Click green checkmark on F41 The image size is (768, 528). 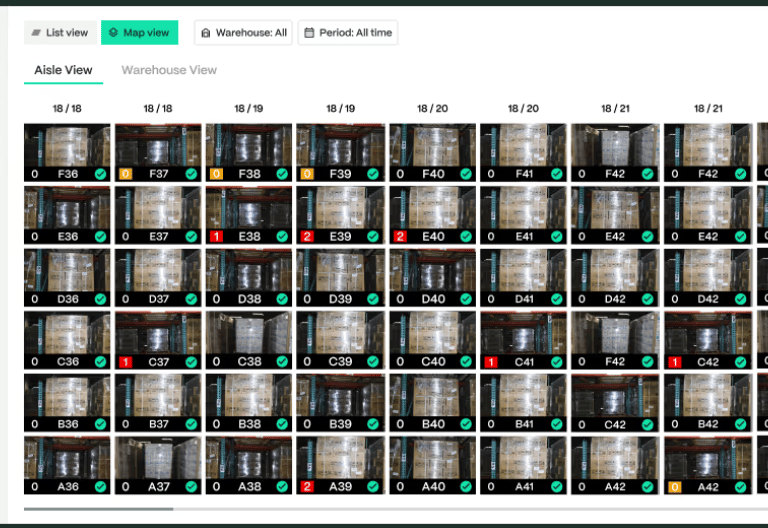pos(557,174)
